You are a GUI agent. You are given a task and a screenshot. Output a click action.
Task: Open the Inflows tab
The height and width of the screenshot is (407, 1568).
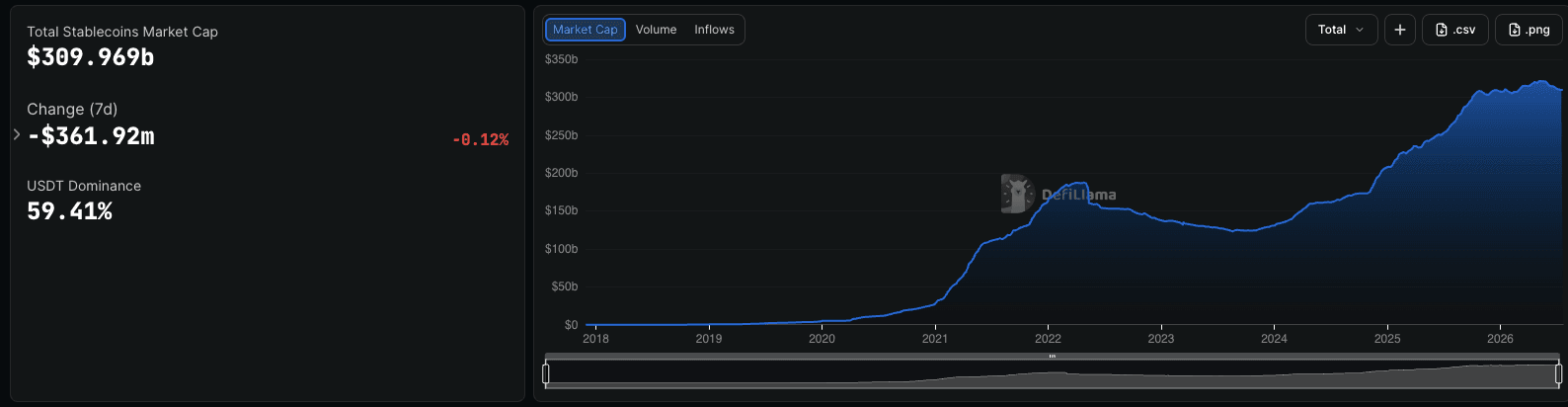pyautogui.click(x=714, y=30)
